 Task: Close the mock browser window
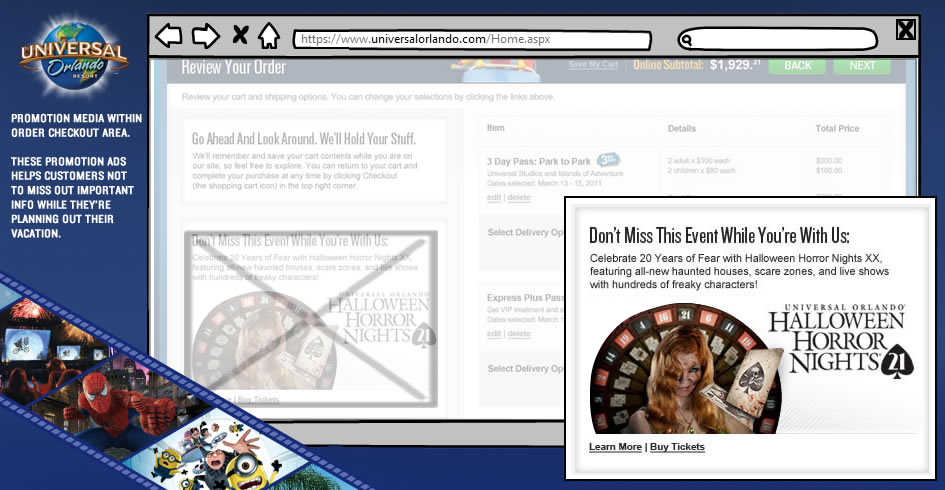pos(905,29)
